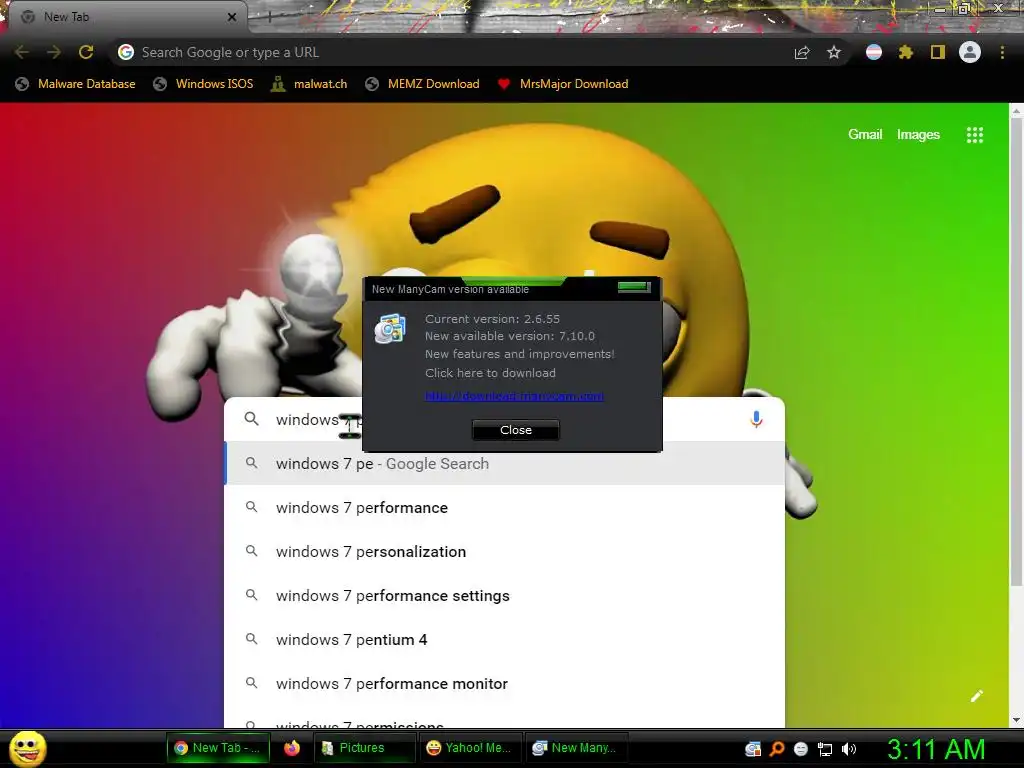Screen dimensions: 1024x768
Task: Switch to New Tab Chrome taskbar item
Action: pyautogui.click(x=217, y=748)
